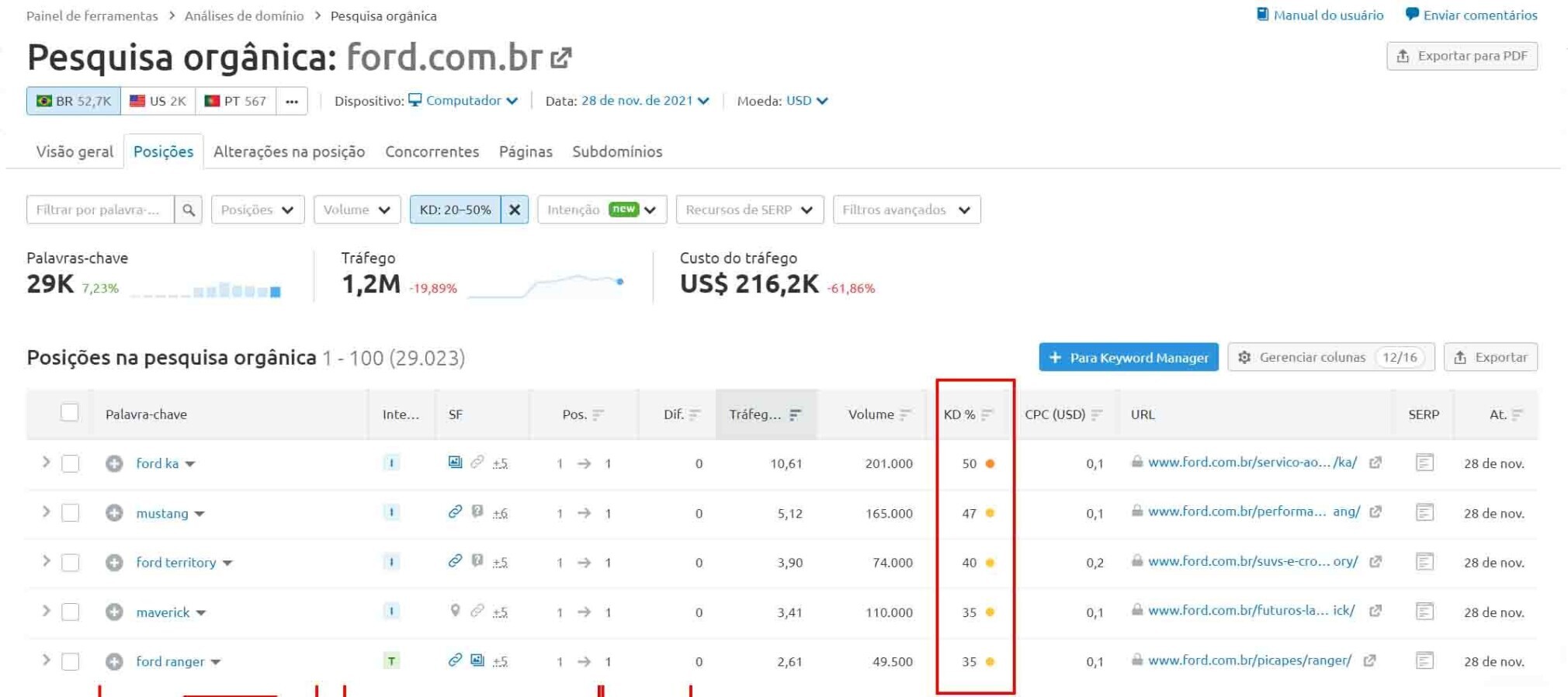View SERP snapshot for ford territory

[1424, 562]
